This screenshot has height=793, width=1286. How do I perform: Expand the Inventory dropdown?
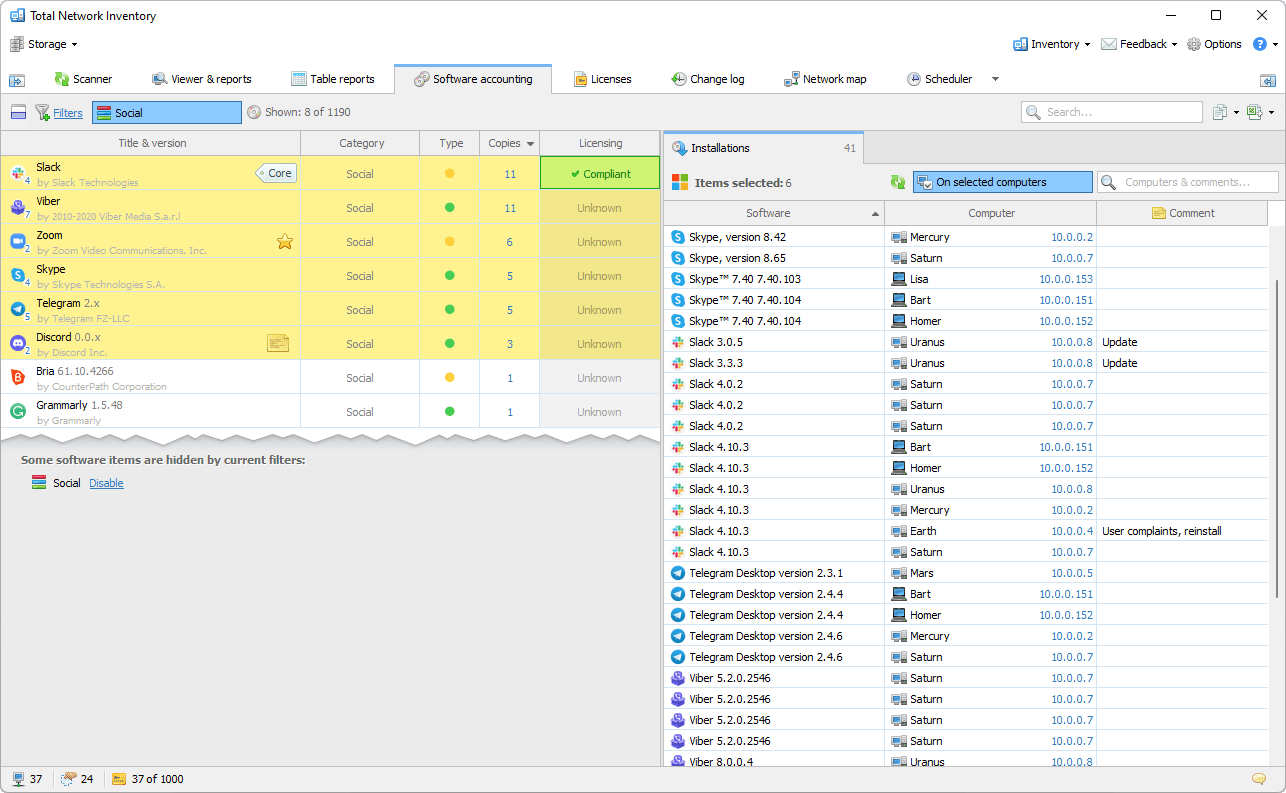(x=1053, y=44)
